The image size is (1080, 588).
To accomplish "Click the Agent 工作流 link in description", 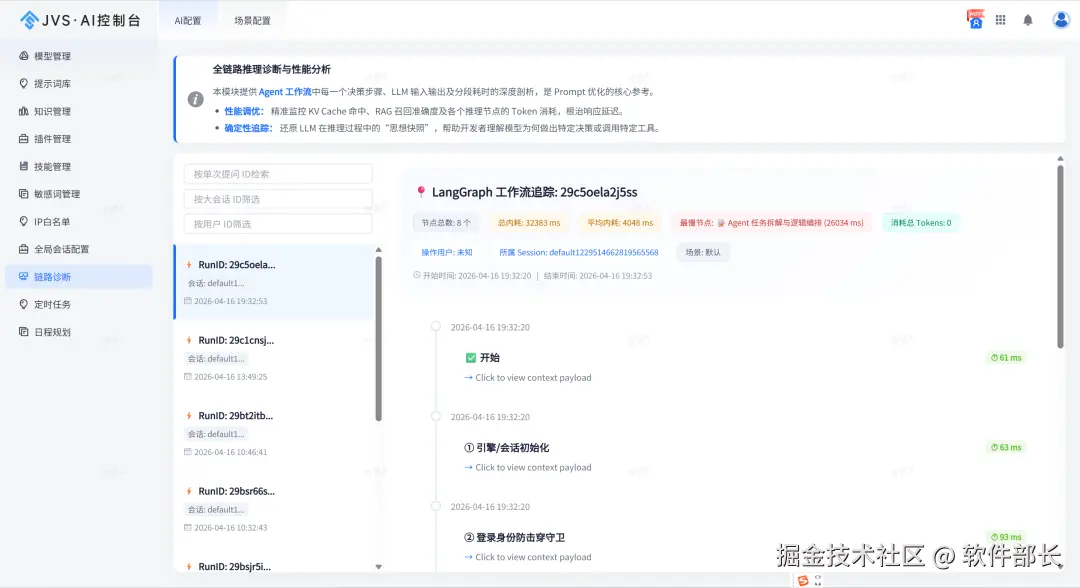I will point(284,92).
